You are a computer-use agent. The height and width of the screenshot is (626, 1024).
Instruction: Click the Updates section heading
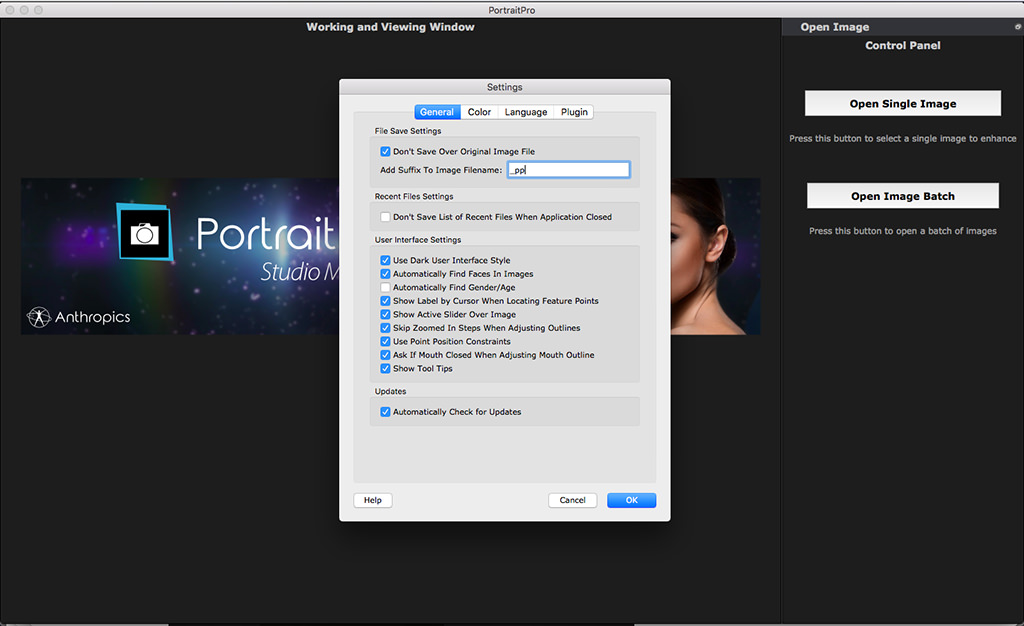point(390,392)
